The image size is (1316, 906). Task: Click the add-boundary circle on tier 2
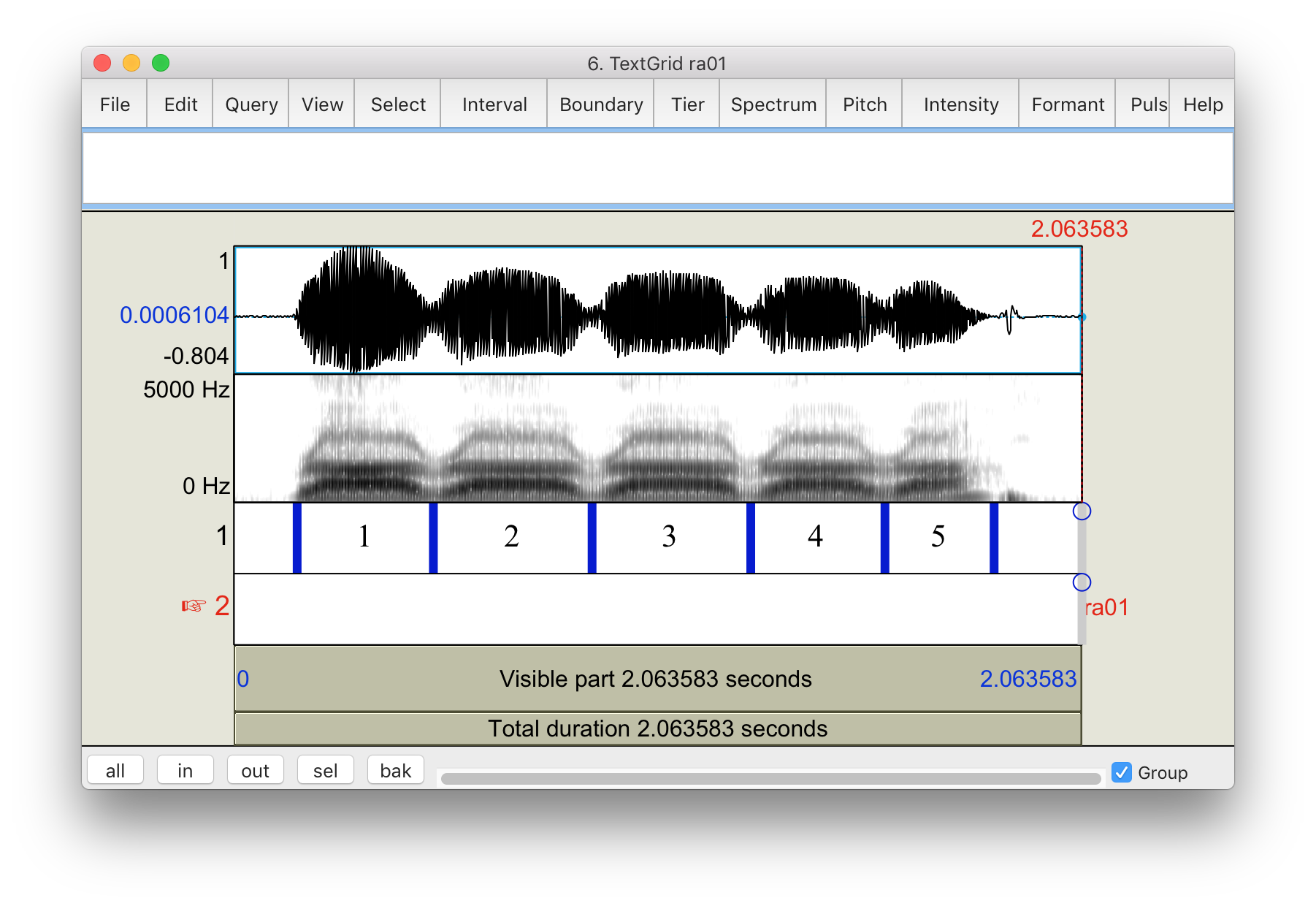tap(1082, 582)
